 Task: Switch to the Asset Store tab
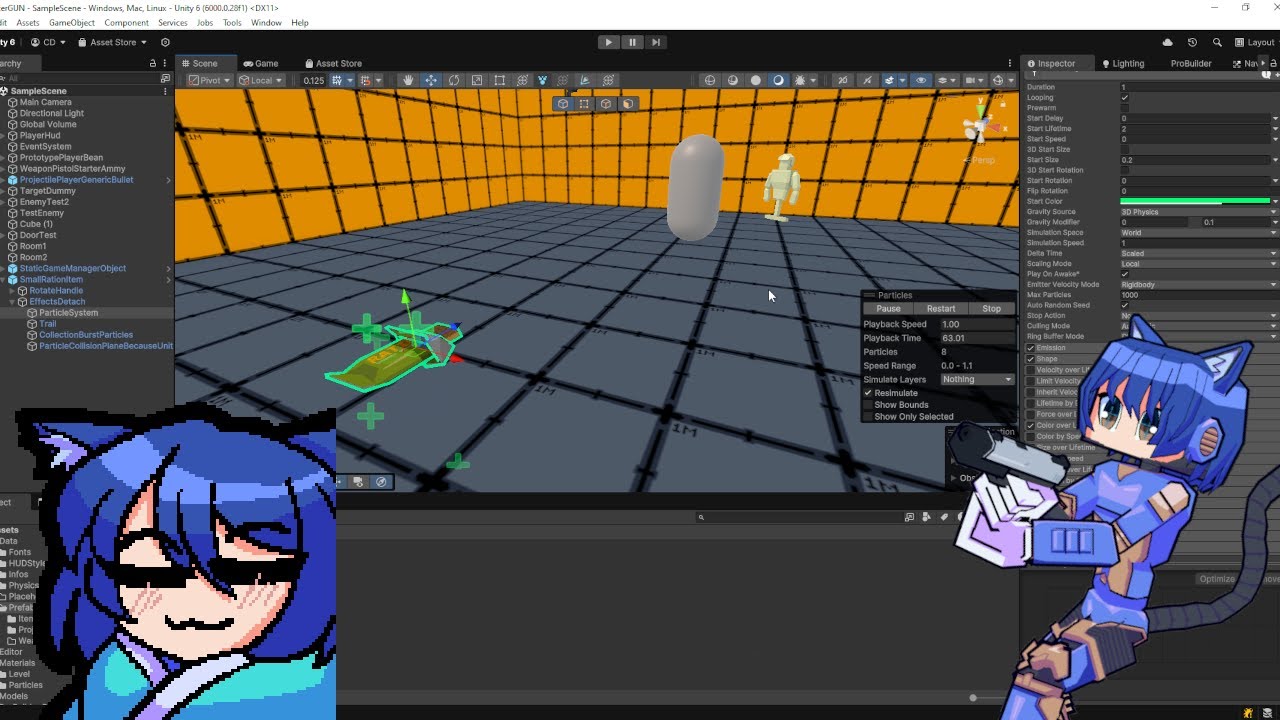[x=333, y=63]
